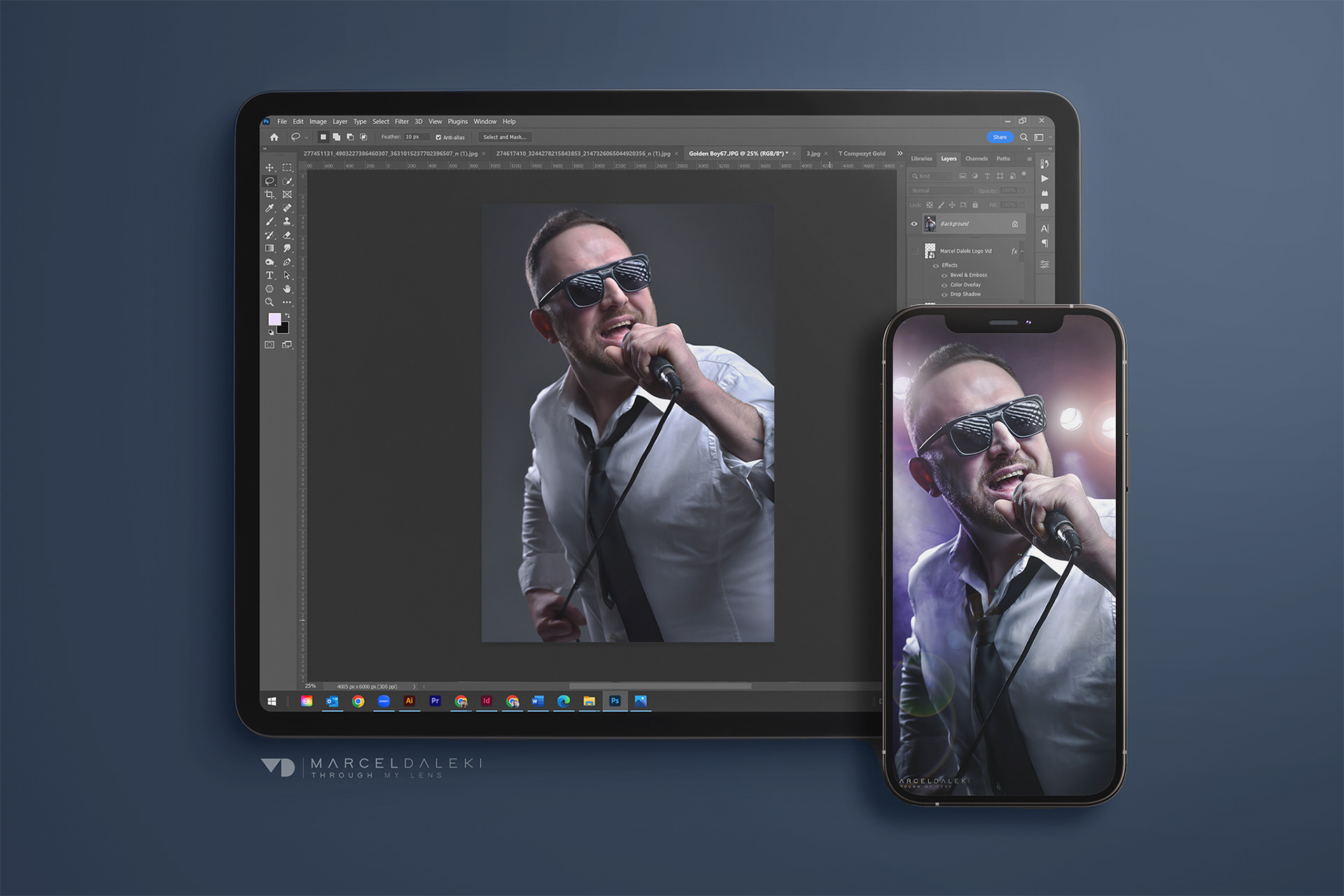The width and height of the screenshot is (1344, 896).
Task: Select the Move tool
Action: (x=269, y=167)
